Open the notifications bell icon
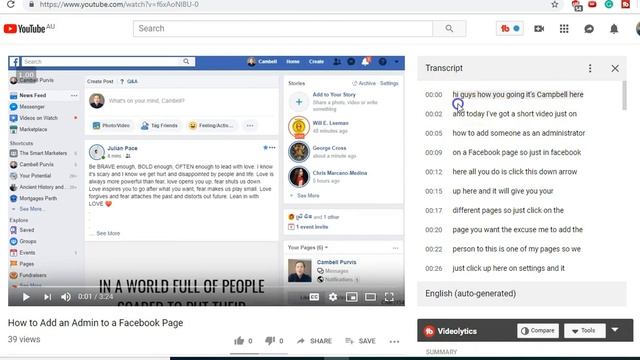This screenshot has height=360, width=640. click(614, 29)
